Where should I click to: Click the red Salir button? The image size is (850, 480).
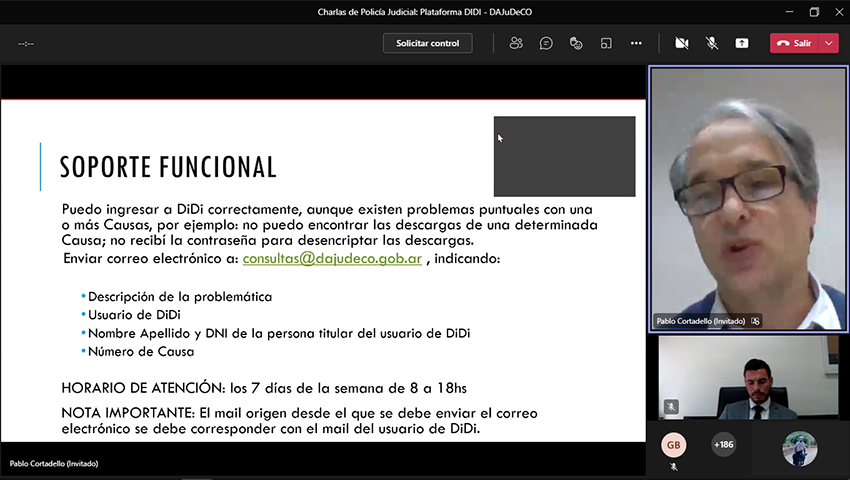tap(794, 43)
